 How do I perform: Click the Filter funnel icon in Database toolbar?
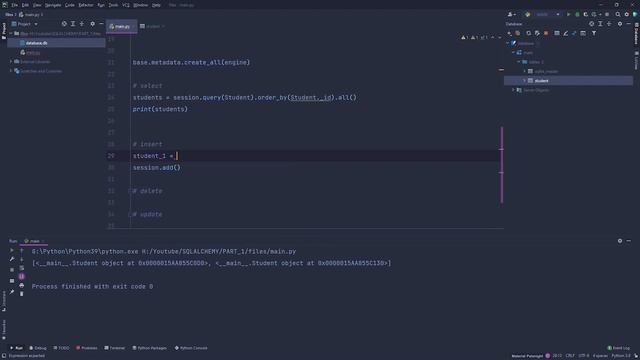pyautogui.click(x=594, y=33)
